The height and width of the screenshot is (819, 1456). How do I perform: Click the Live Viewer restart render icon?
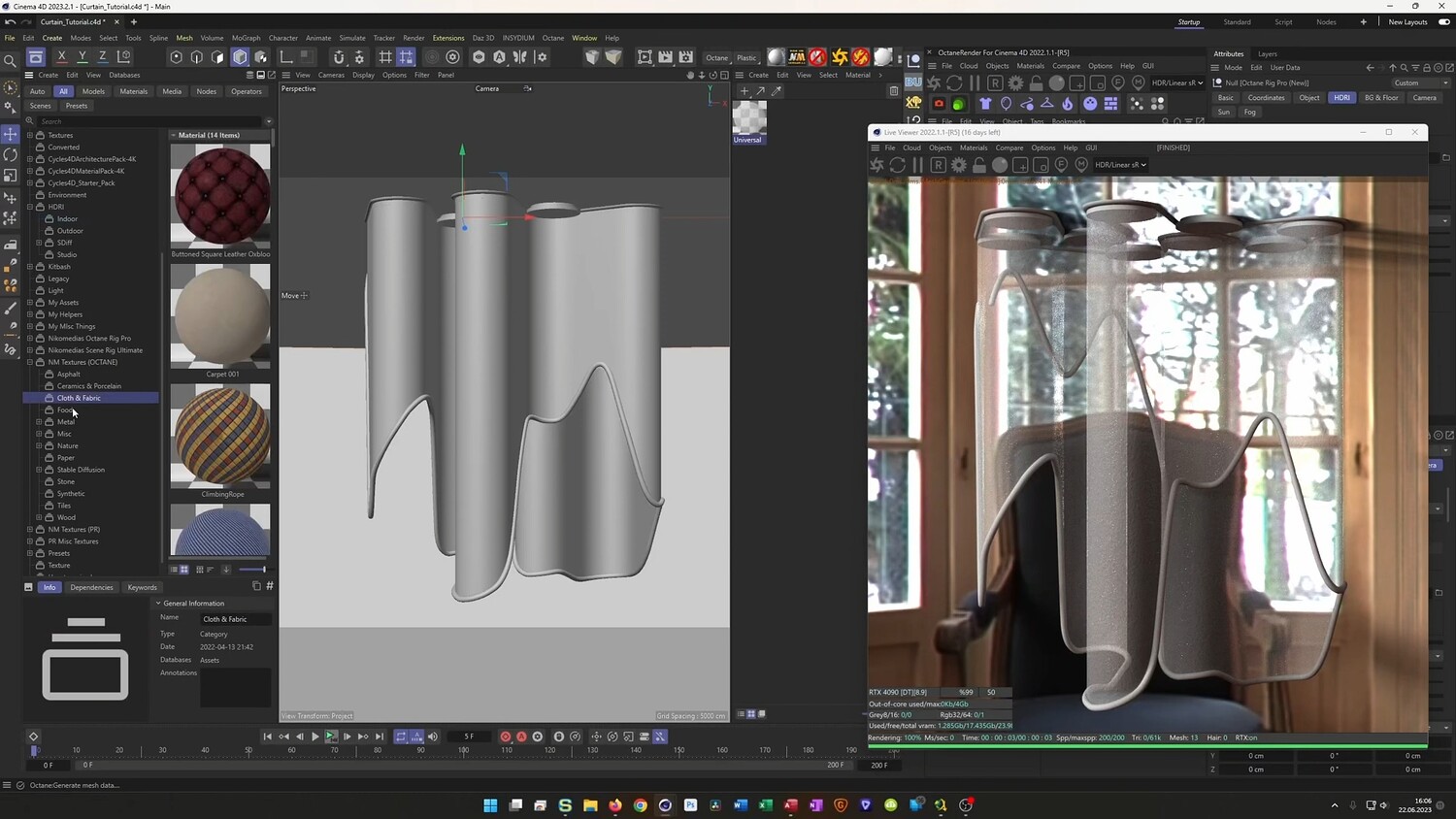pyautogui.click(x=898, y=165)
